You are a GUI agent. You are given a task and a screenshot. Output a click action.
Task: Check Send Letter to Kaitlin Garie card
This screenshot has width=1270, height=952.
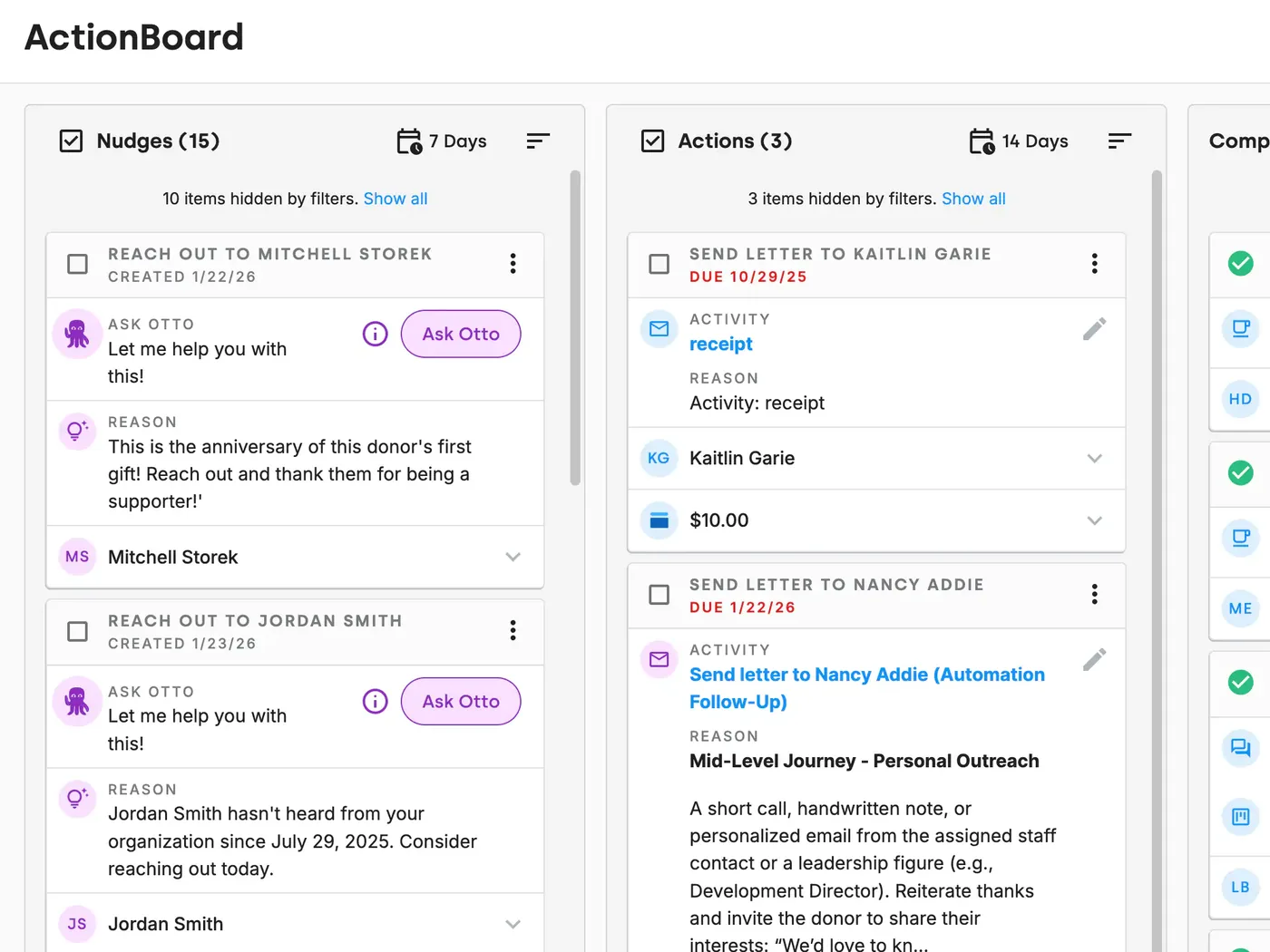[659, 264]
